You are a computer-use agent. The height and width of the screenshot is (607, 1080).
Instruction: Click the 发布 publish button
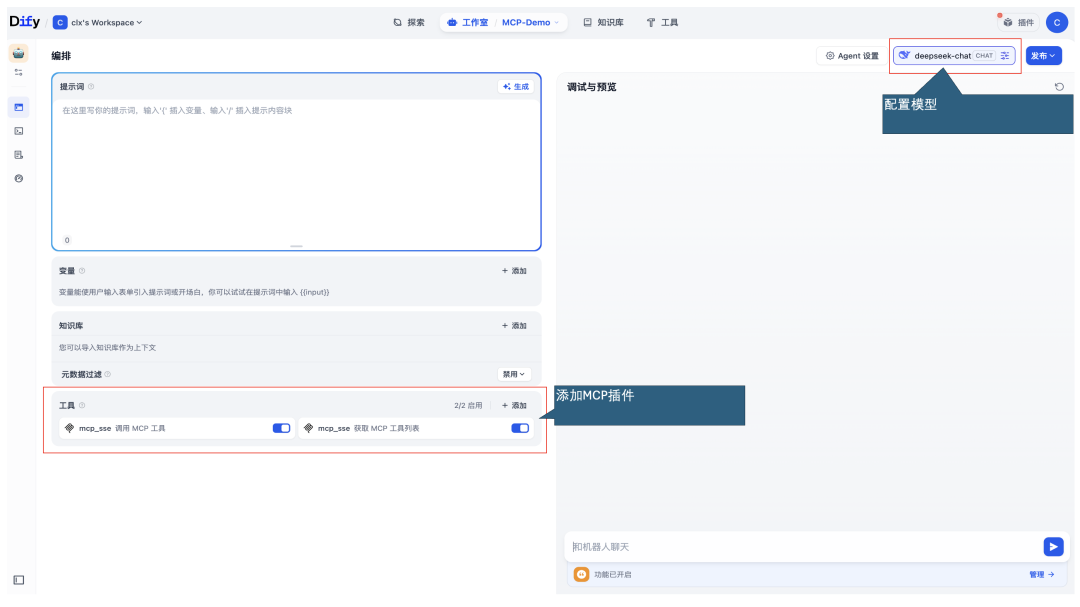[1043, 56]
